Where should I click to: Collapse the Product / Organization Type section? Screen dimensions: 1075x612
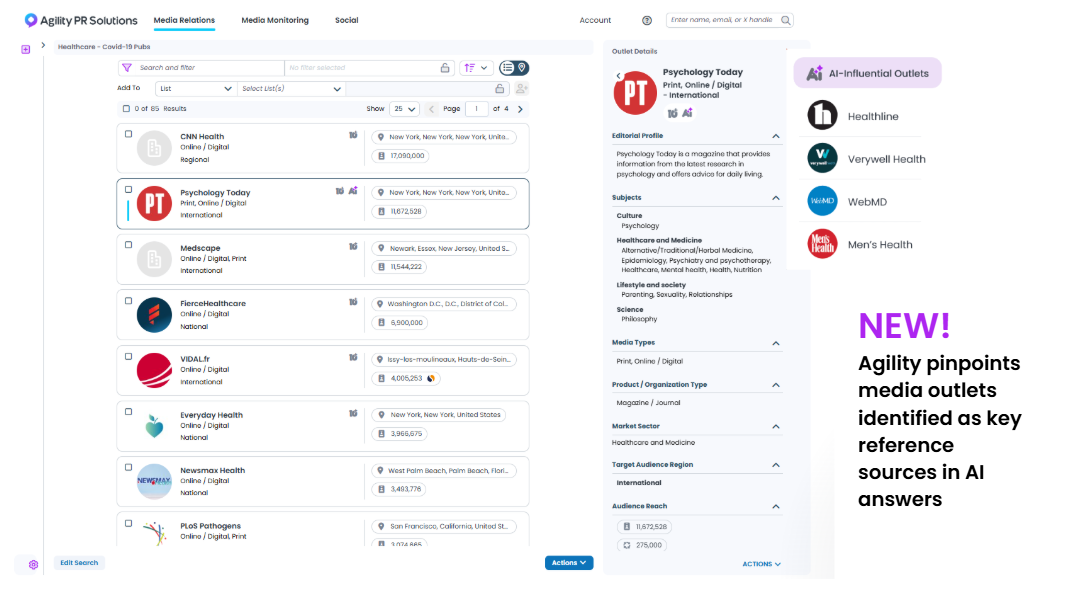coord(776,385)
